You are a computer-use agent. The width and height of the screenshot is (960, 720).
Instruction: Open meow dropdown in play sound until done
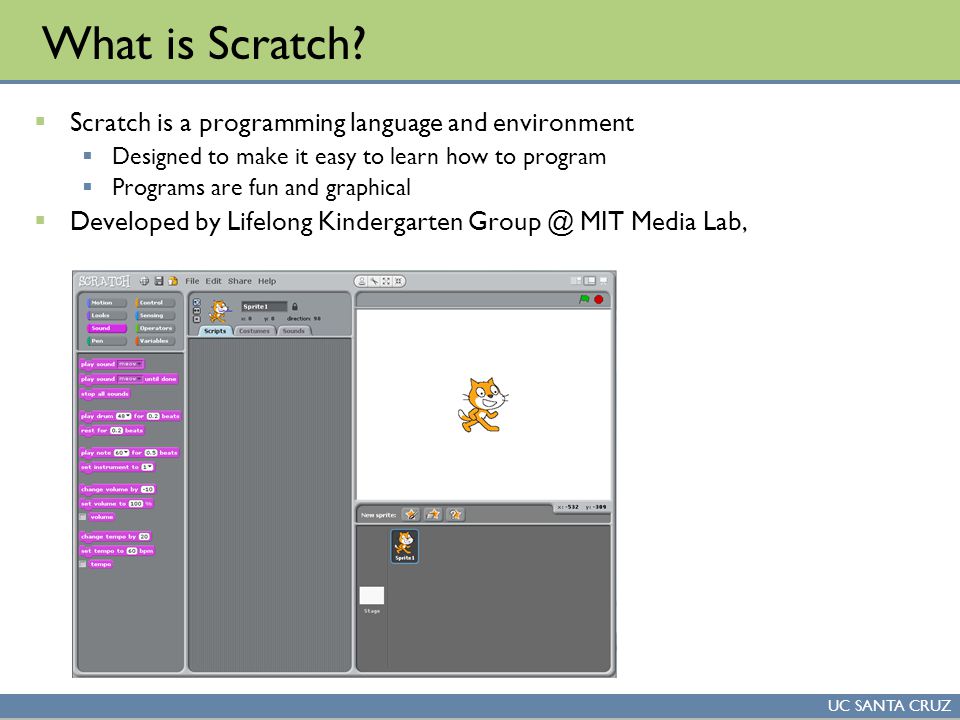pyautogui.click(x=130, y=379)
